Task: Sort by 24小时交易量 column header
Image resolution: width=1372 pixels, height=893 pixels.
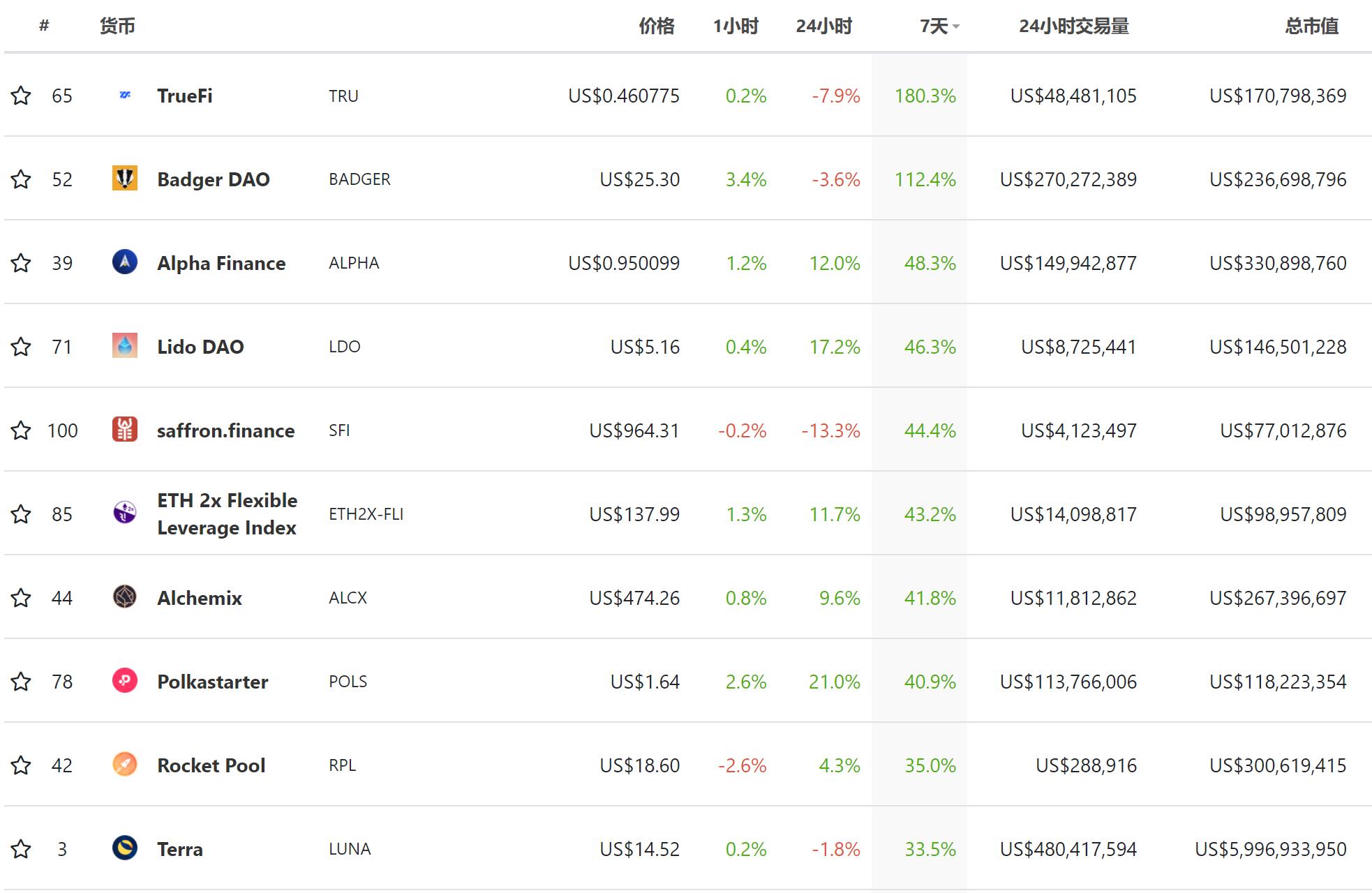Action: [x=1073, y=27]
